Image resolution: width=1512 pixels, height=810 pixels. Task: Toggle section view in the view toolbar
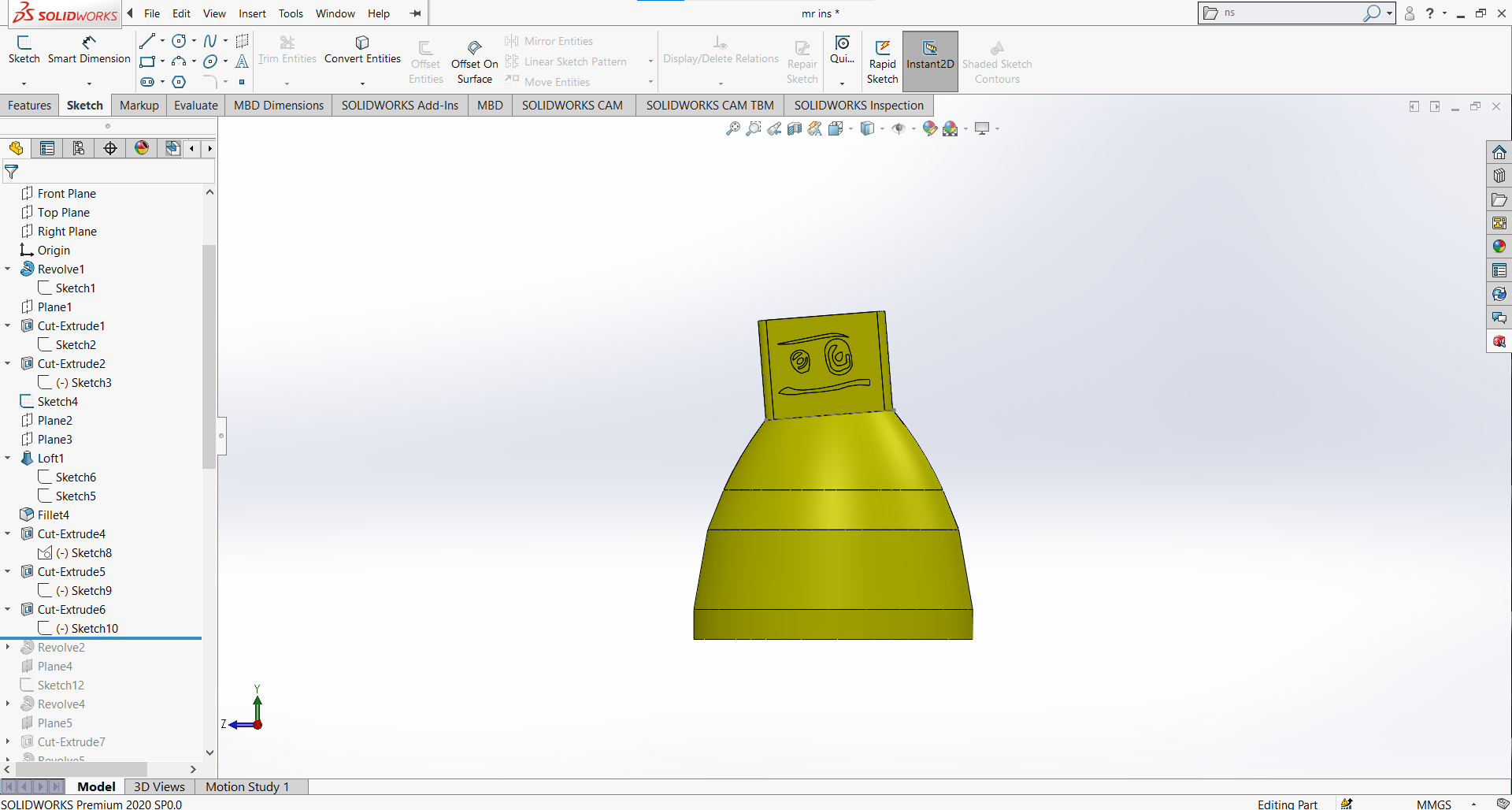[x=794, y=128]
